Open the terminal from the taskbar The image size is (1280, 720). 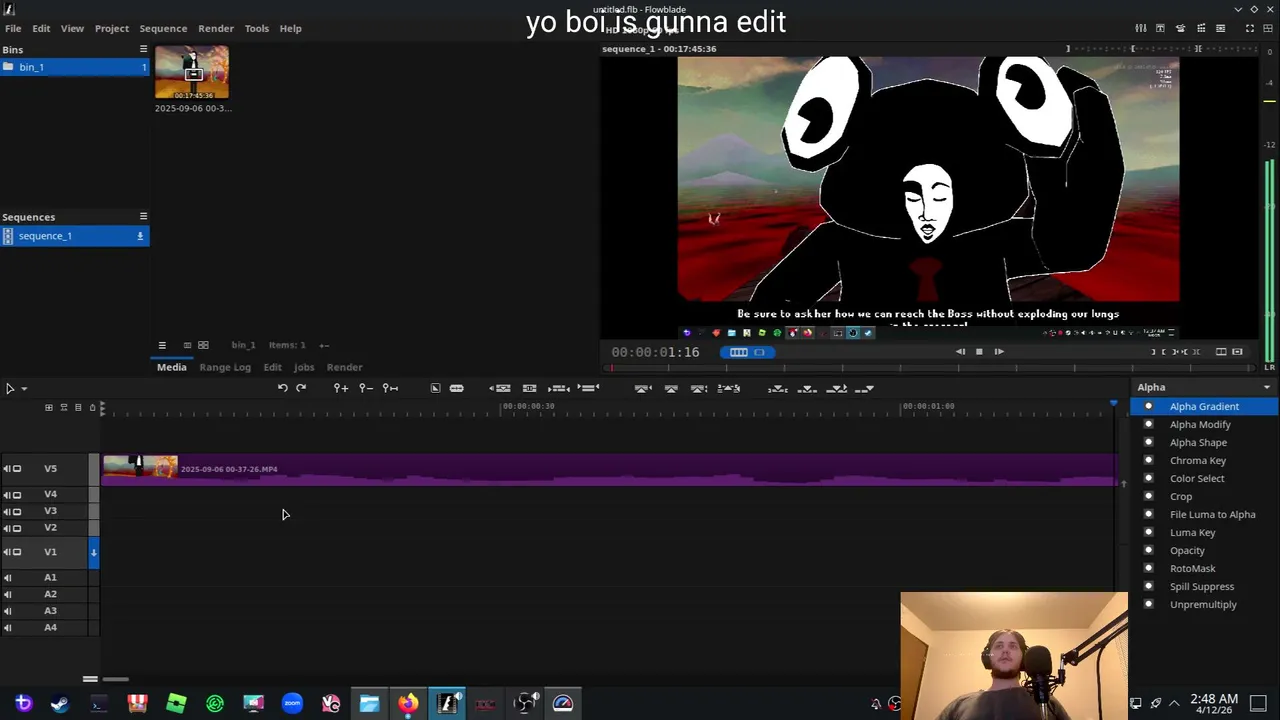pyautogui.click(x=99, y=704)
